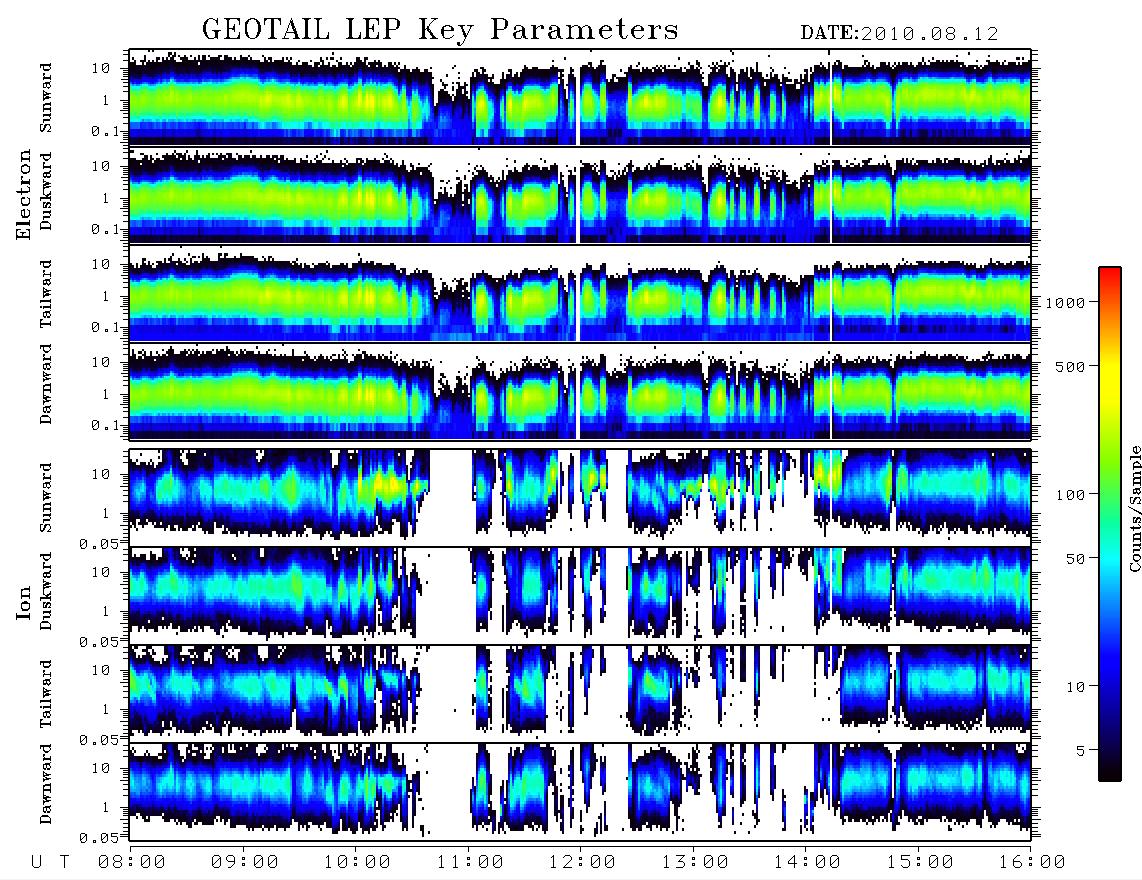Click the Counts/Sample colorbar label
This screenshot has height=880, width=1142.
[x=1134, y=508]
